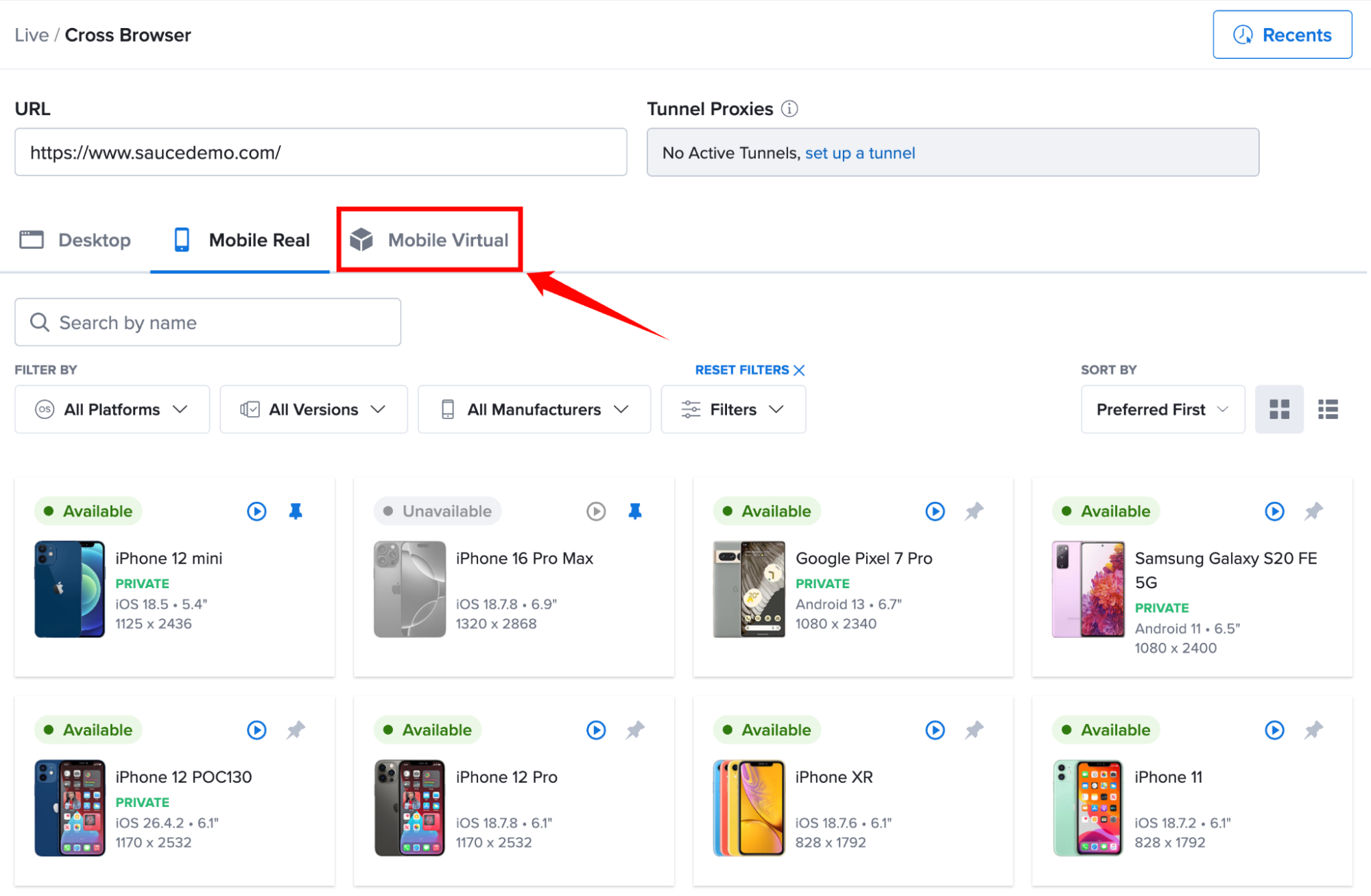This screenshot has height=896, width=1371.
Task: Click the 'Android 13 • 6.7"' spec text
Action: [848, 605]
